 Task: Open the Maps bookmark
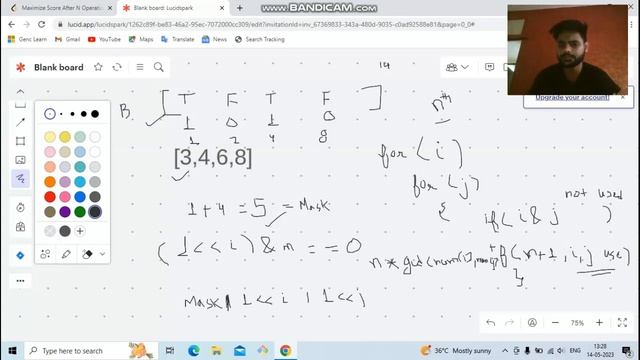[x=141, y=39]
